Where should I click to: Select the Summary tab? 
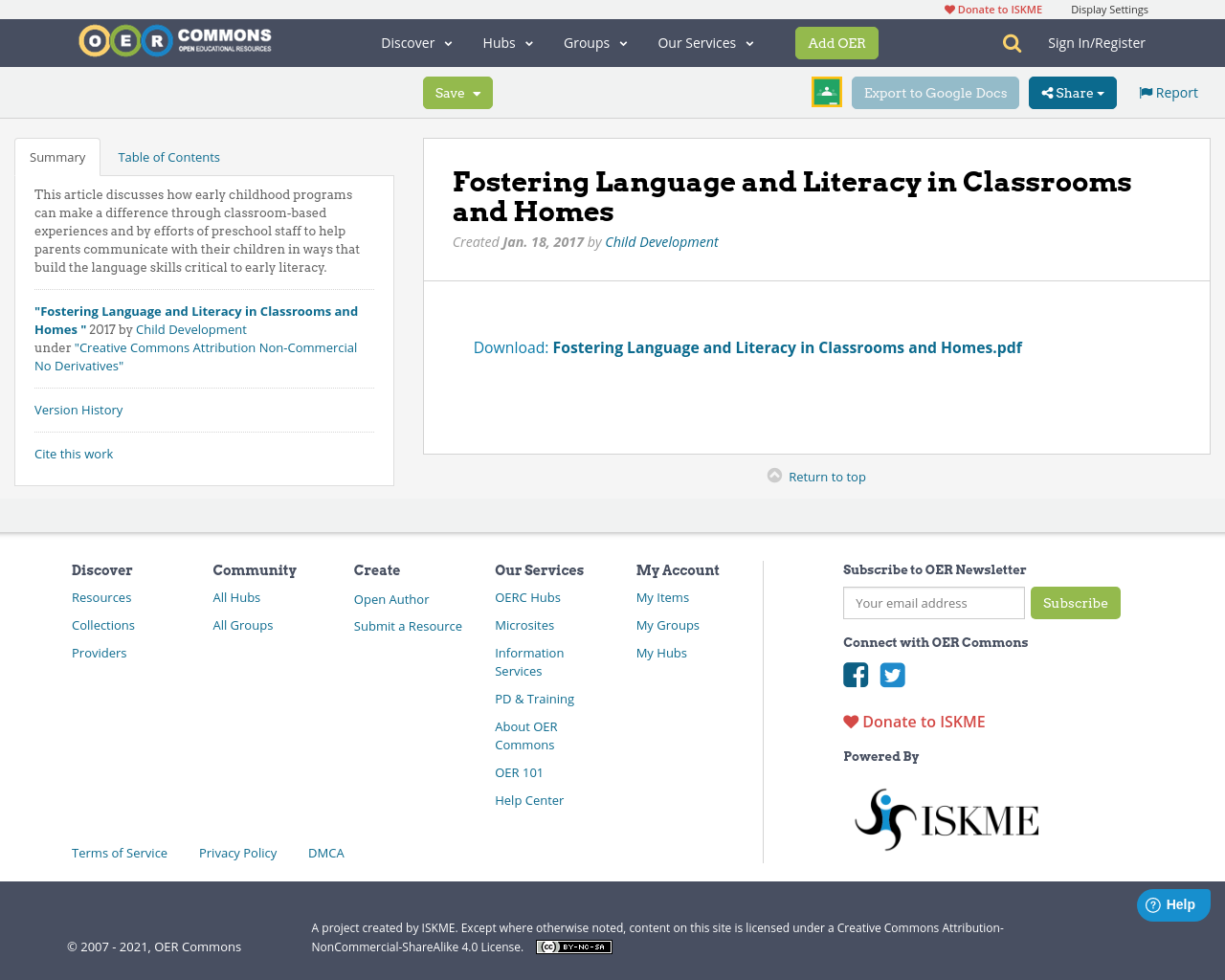tap(57, 157)
